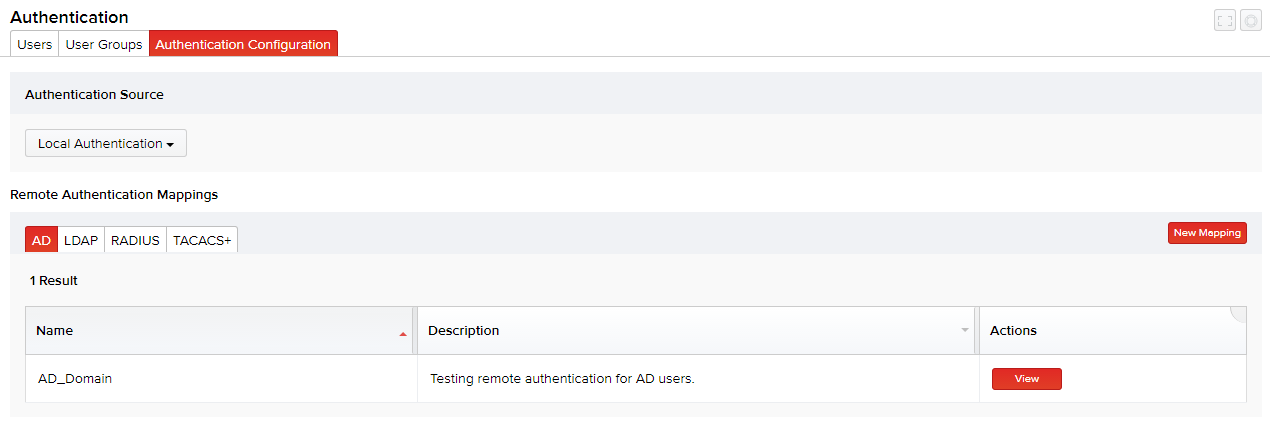Switch to the LDAP mappings tab
Image resolution: width=1270 pixels, height=426 pixels.
[81, 240]
